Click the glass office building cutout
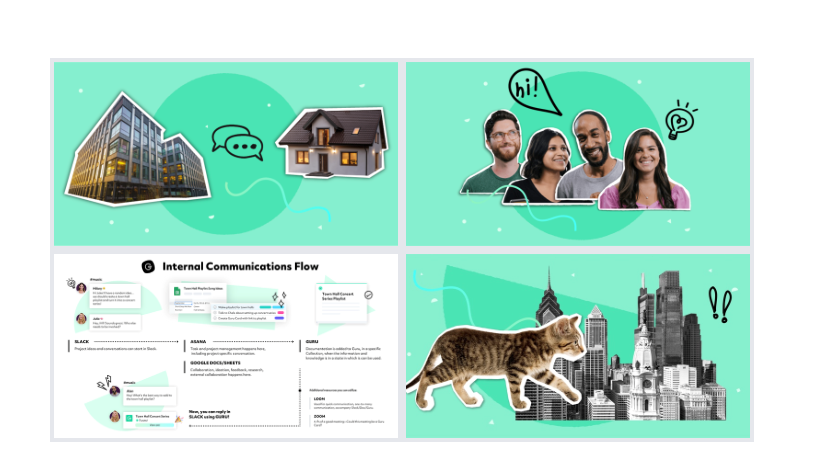831x467 pixels. (x=138, y=151)
